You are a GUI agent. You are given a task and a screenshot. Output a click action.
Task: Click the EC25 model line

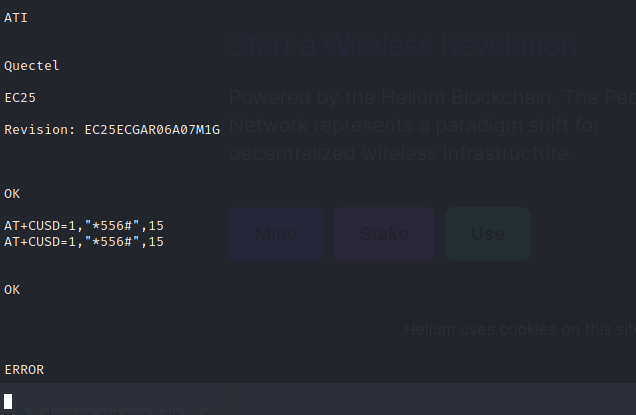point(20,98)
